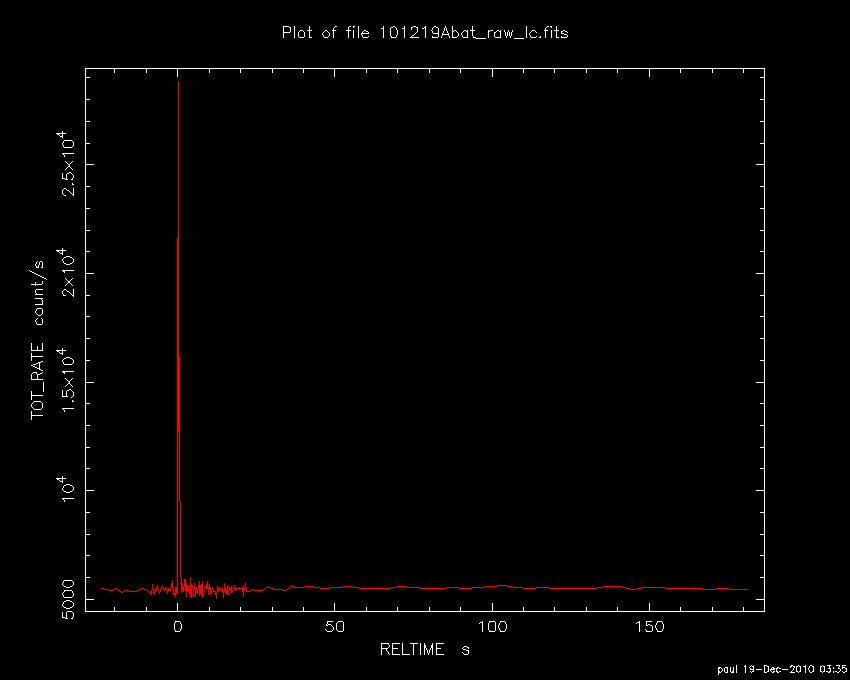Click the x-axis label "RELTIME s"
The height and width of the screenshot is (680, 850).
click(x=424, y=650)
